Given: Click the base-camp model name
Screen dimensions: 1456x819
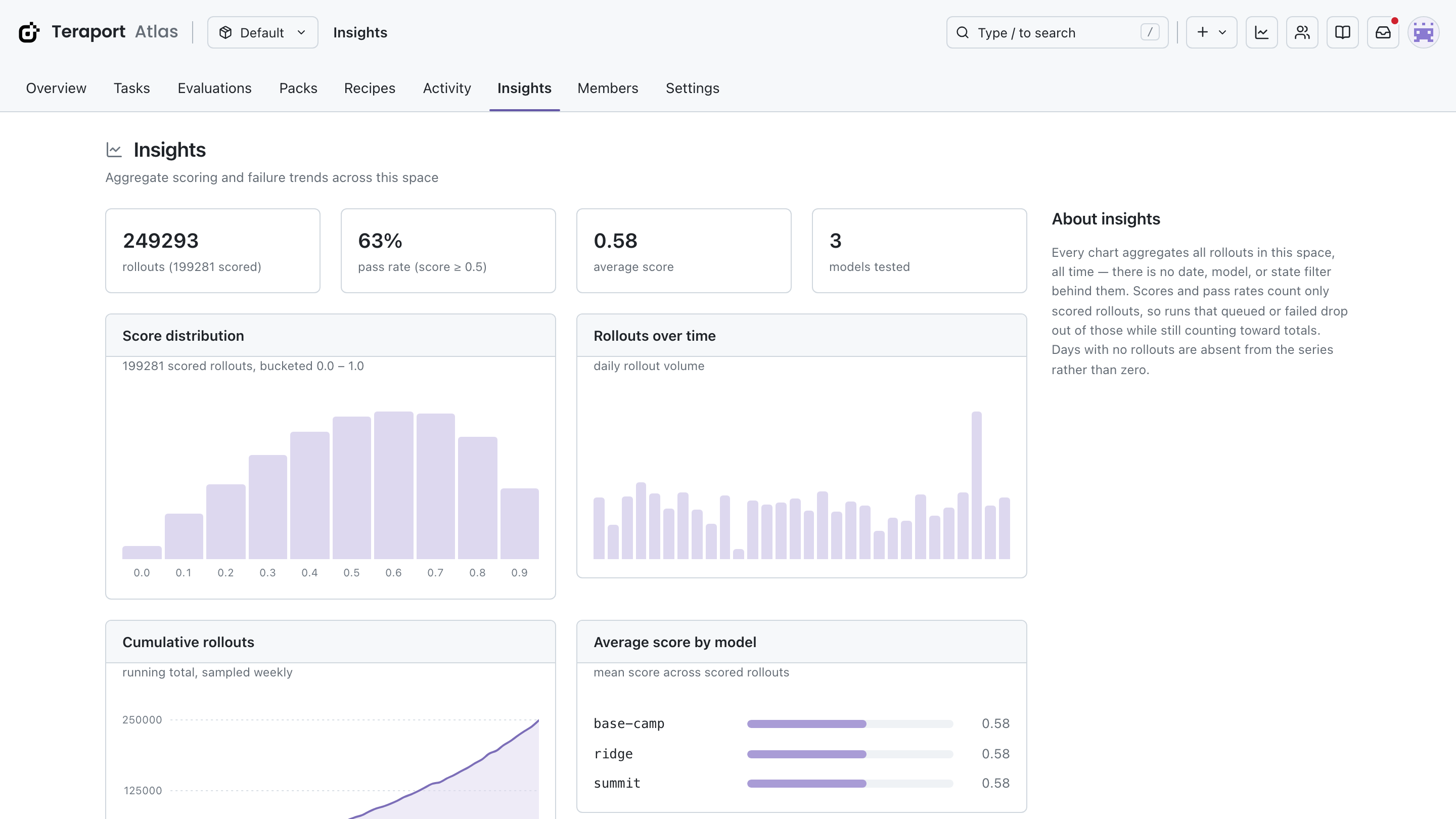Looking at the screenshot, I should coord(628,723).
